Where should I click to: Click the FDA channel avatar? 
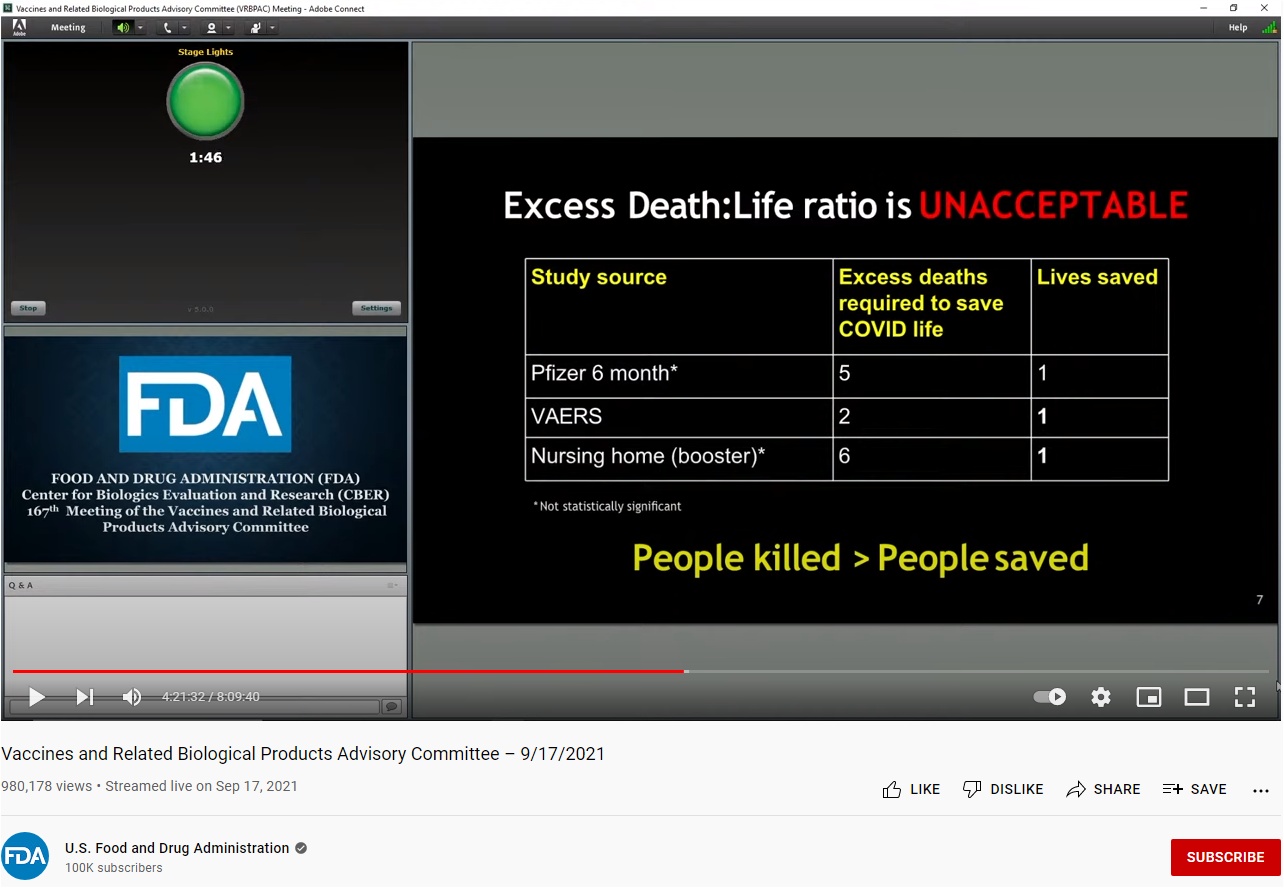[25, 856]
